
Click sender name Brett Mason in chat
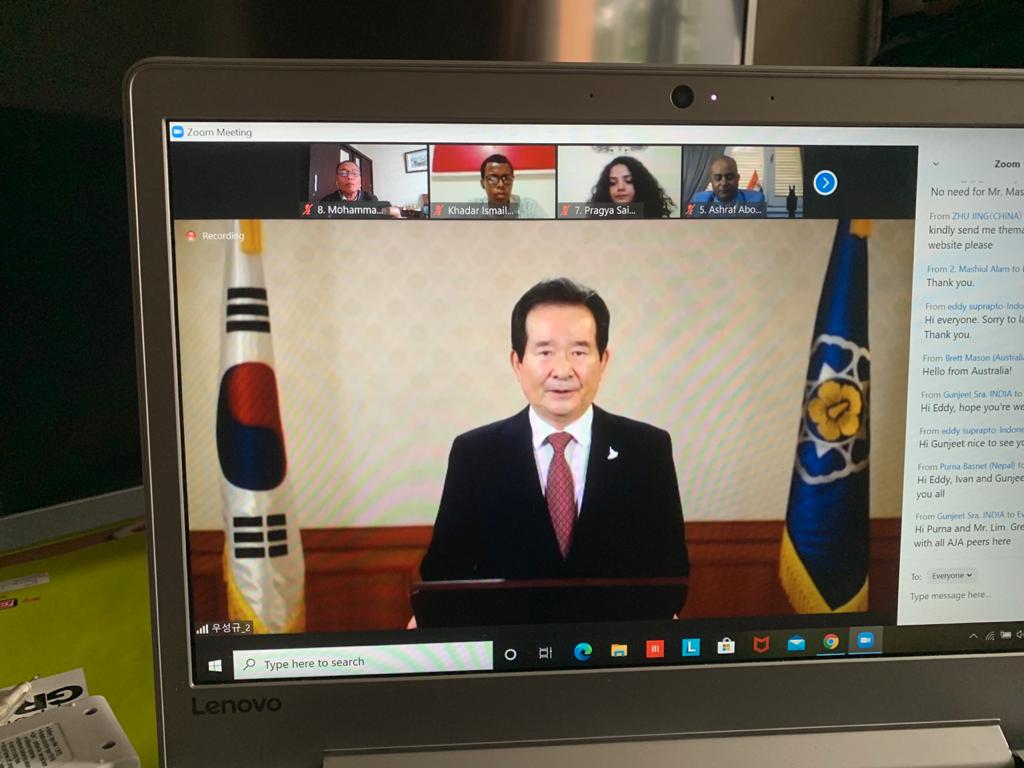tap(967, 358)
